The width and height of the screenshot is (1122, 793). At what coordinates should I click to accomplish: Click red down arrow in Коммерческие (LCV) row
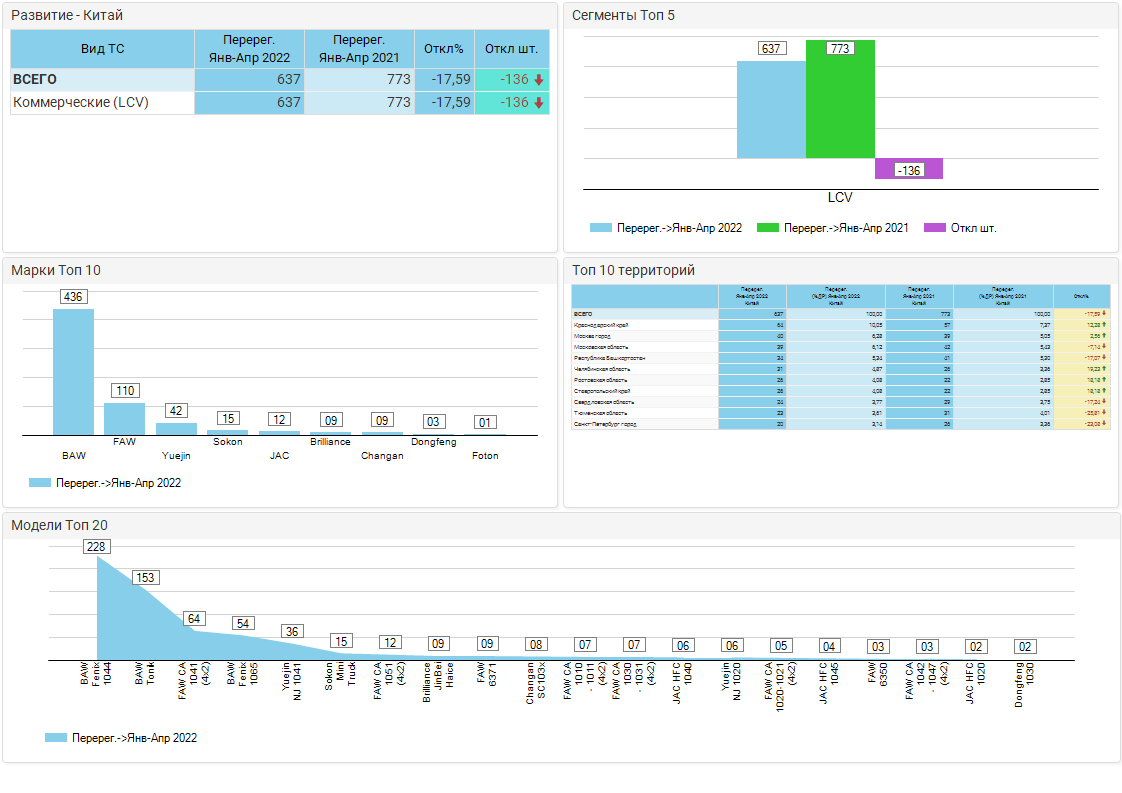pos(539,103)
